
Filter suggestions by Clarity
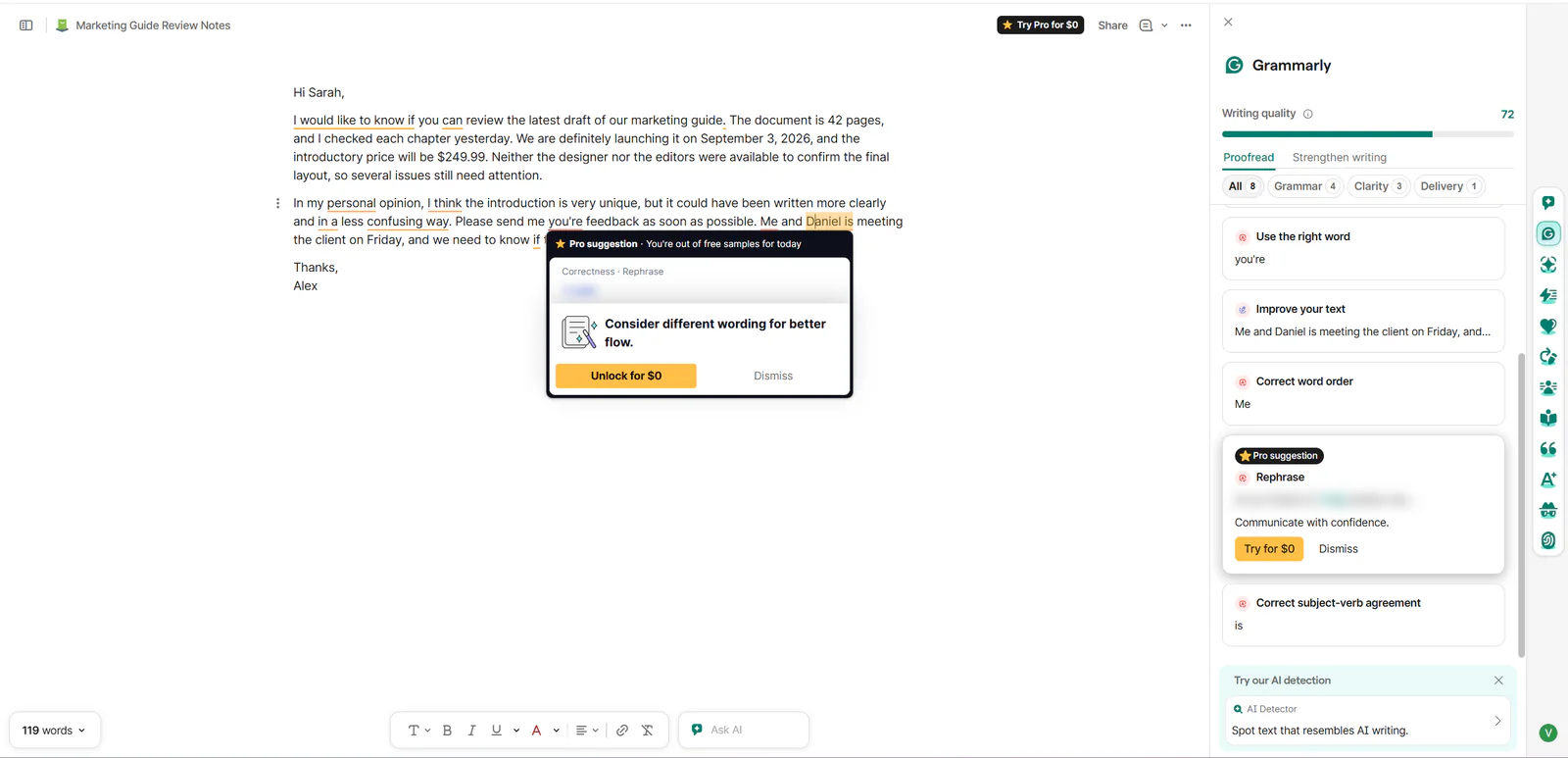pyautogui.click(x=1379, y=186)
